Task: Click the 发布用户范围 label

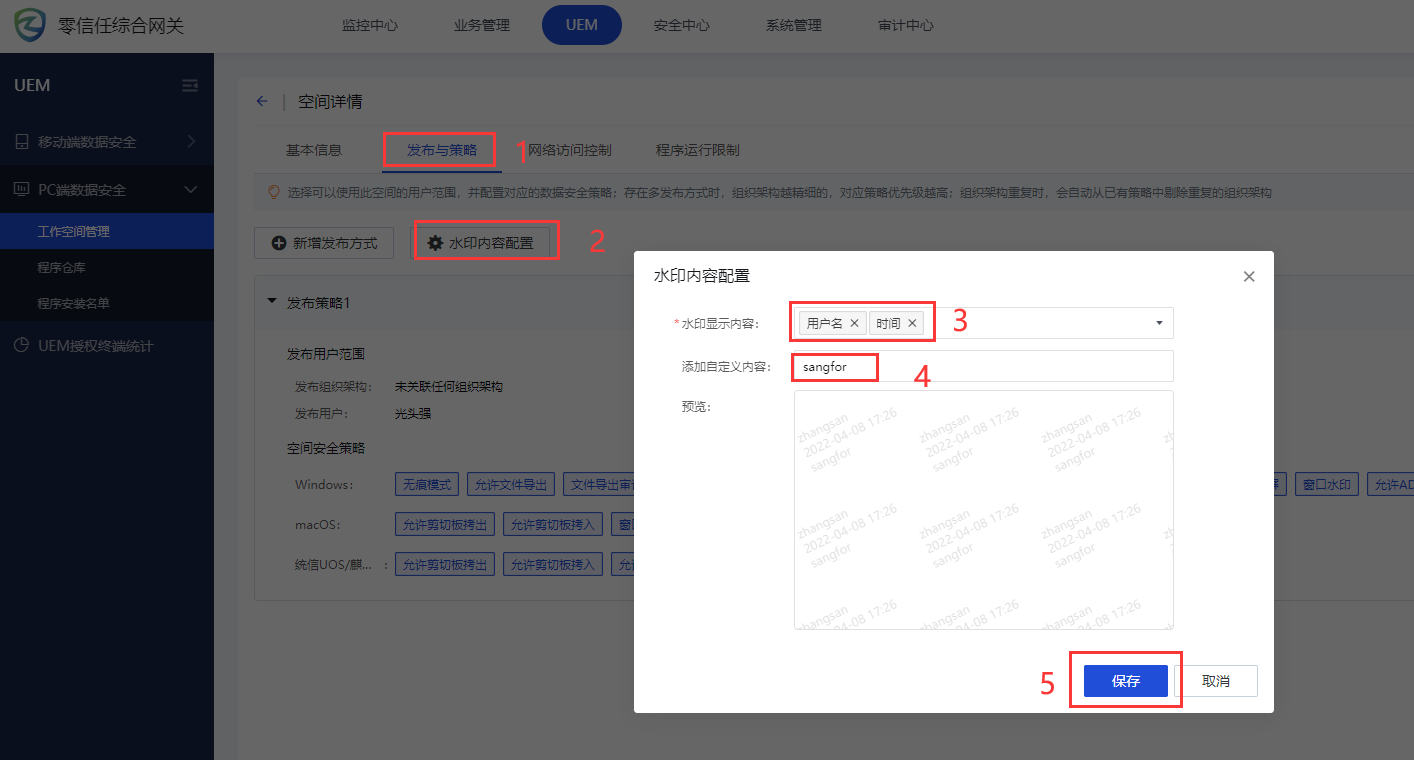Action: click(x=326, y=354)
